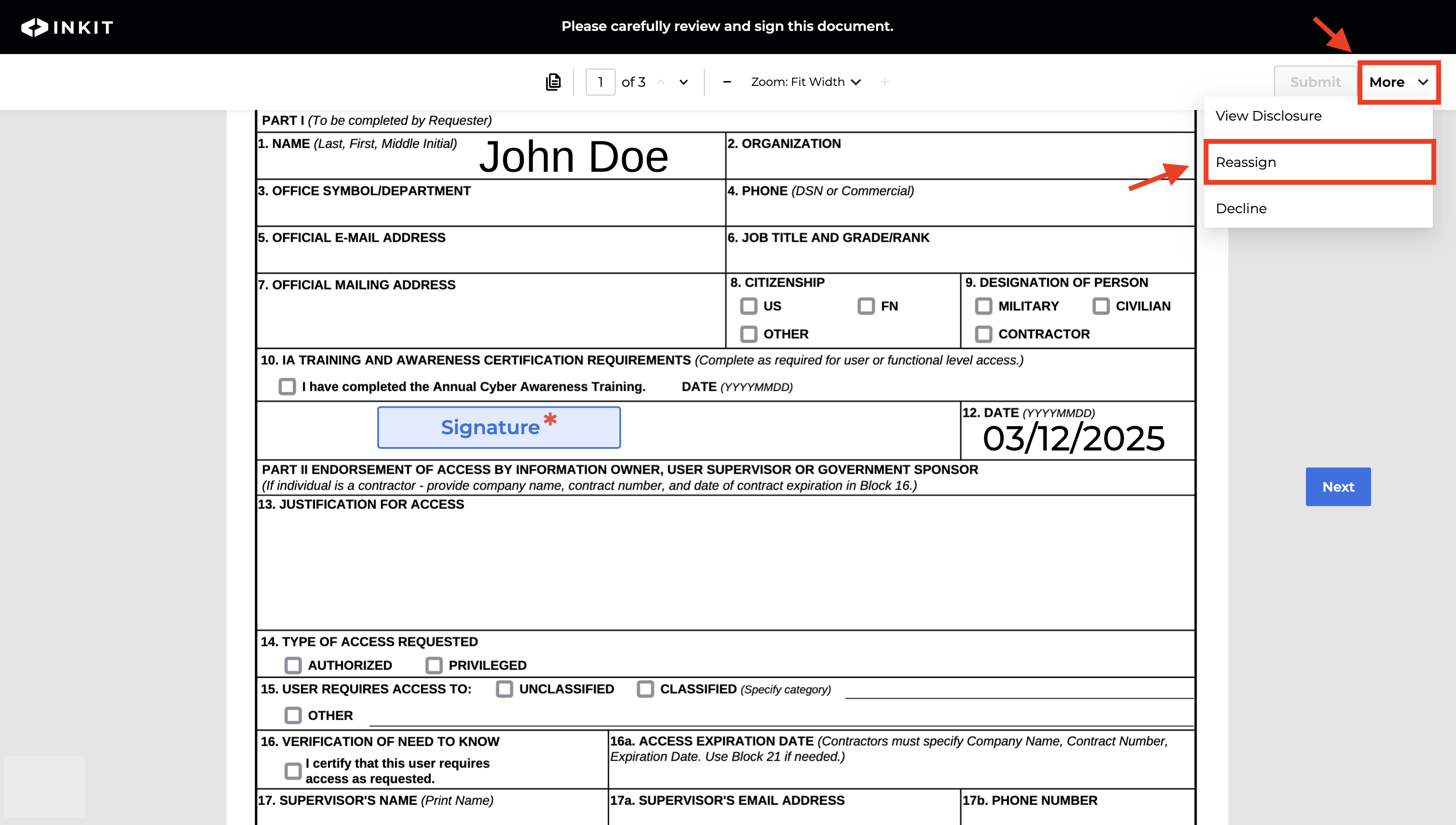The image size is (1456, 825).
Task: Open View Disclosure menu item
Action: (1268, 116)
